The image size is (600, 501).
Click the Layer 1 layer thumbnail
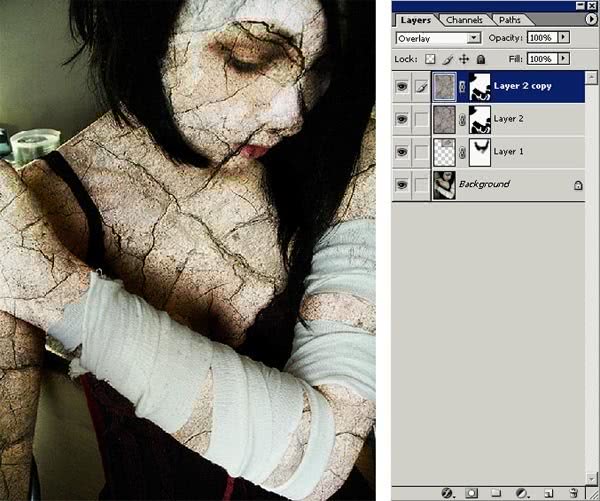444,152
